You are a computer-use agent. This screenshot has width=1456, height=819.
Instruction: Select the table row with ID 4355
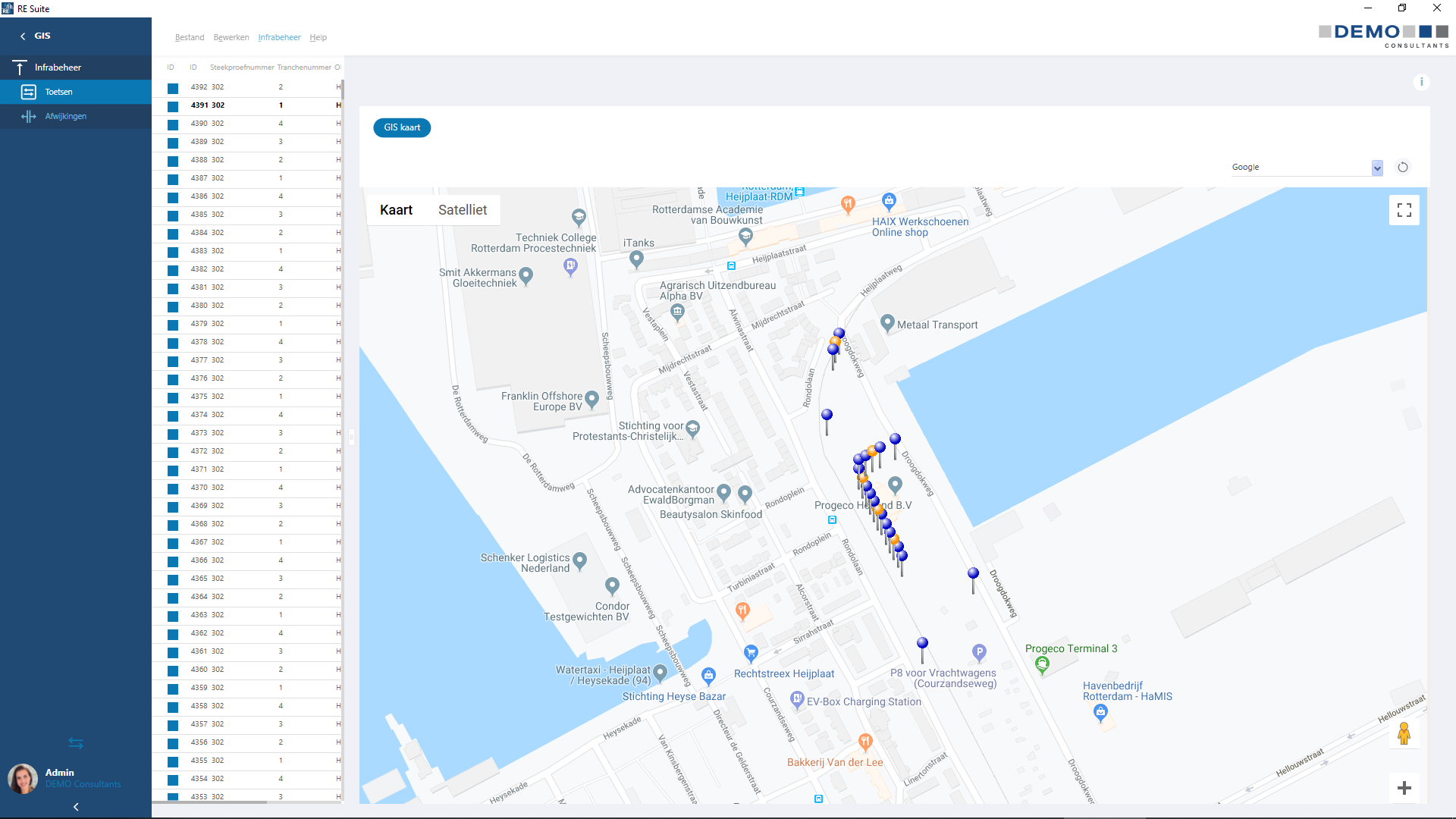coord(248,761)
